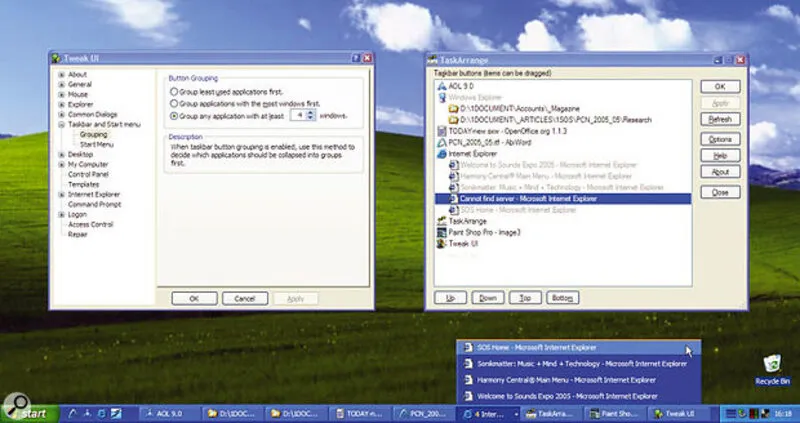Click page icon beside Sonikmatter in TaskArrange list

click(x=453, y=187)
